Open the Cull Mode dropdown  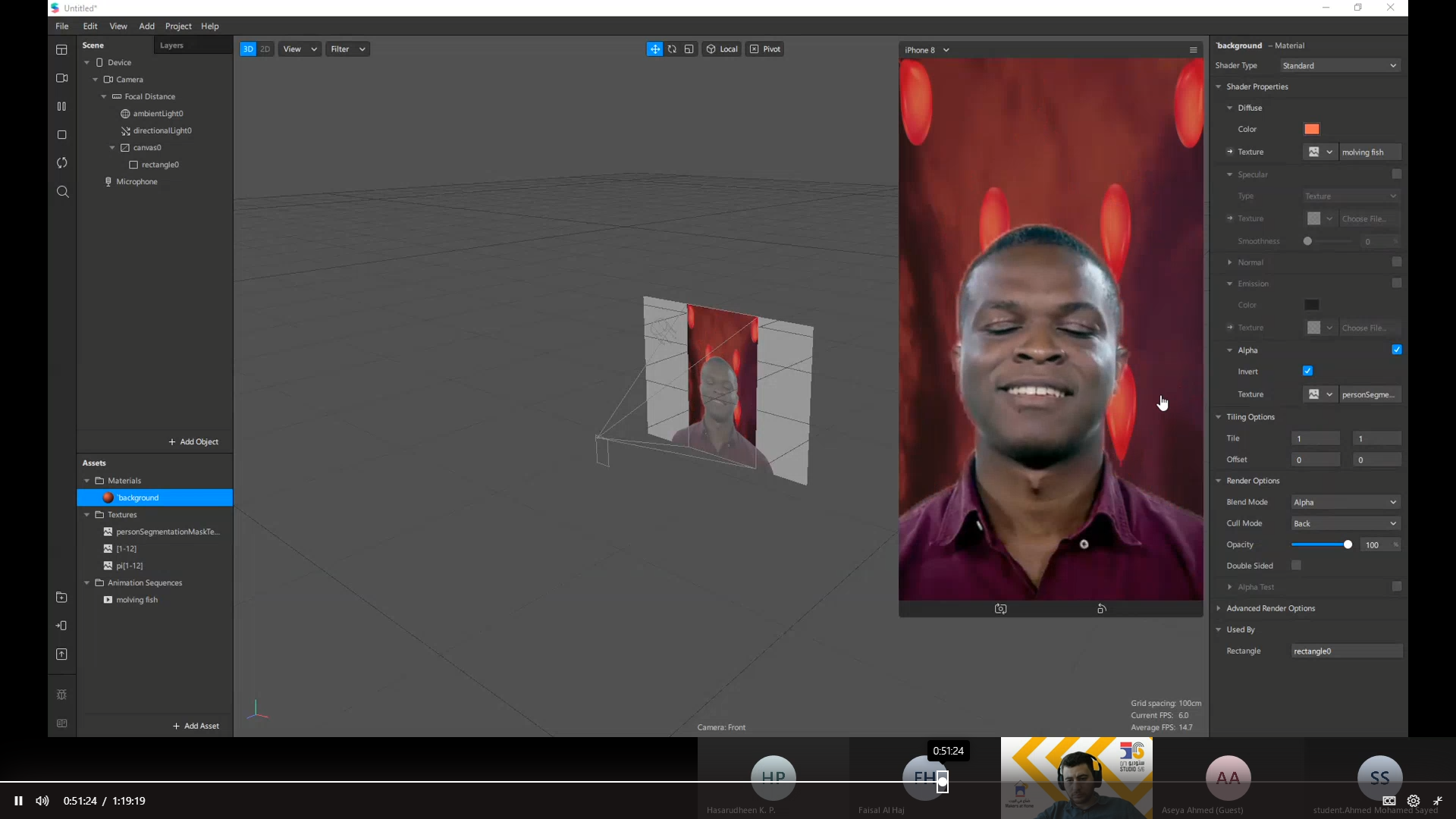tap(1346, 523)
